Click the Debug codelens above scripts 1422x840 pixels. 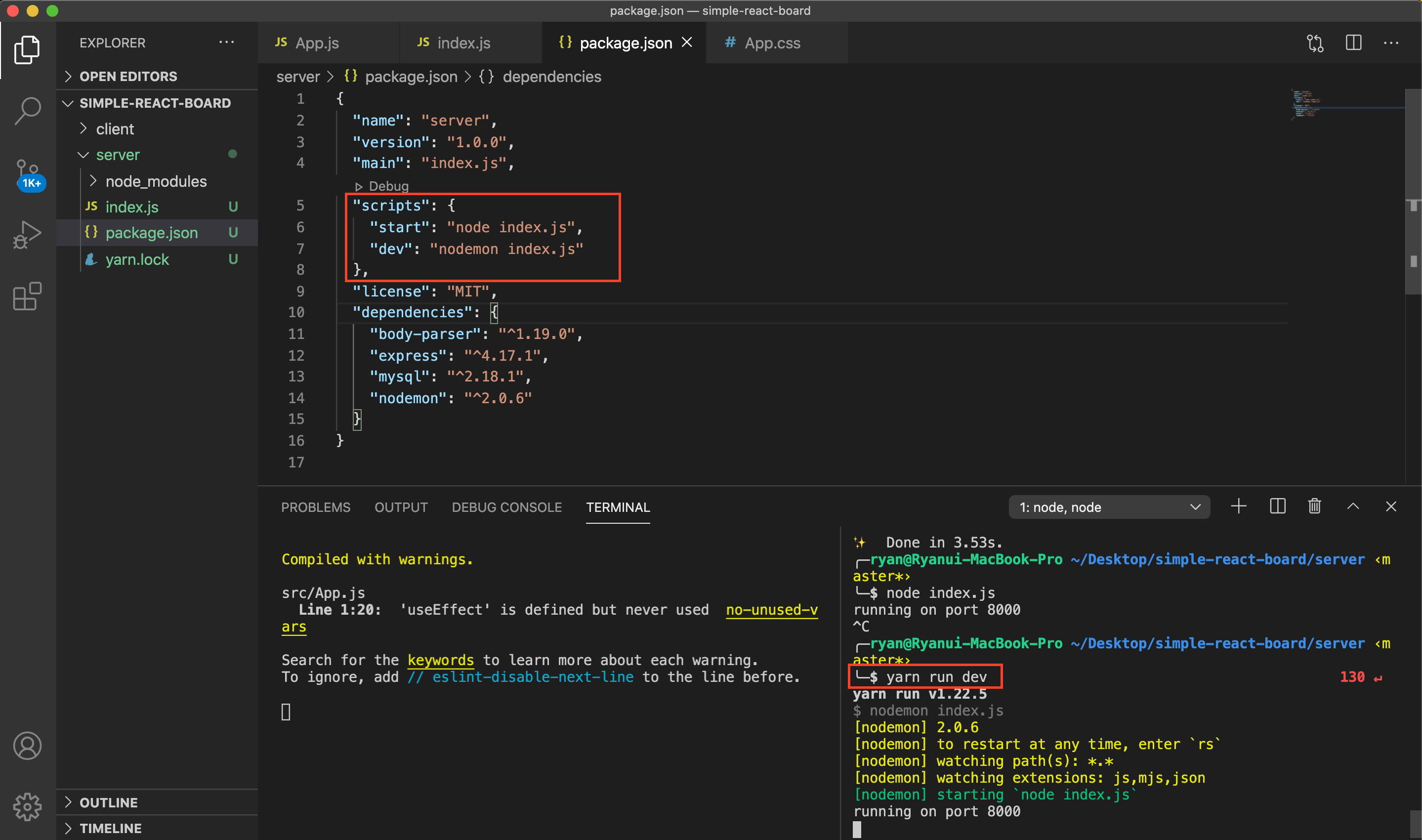tap(388, 186)
